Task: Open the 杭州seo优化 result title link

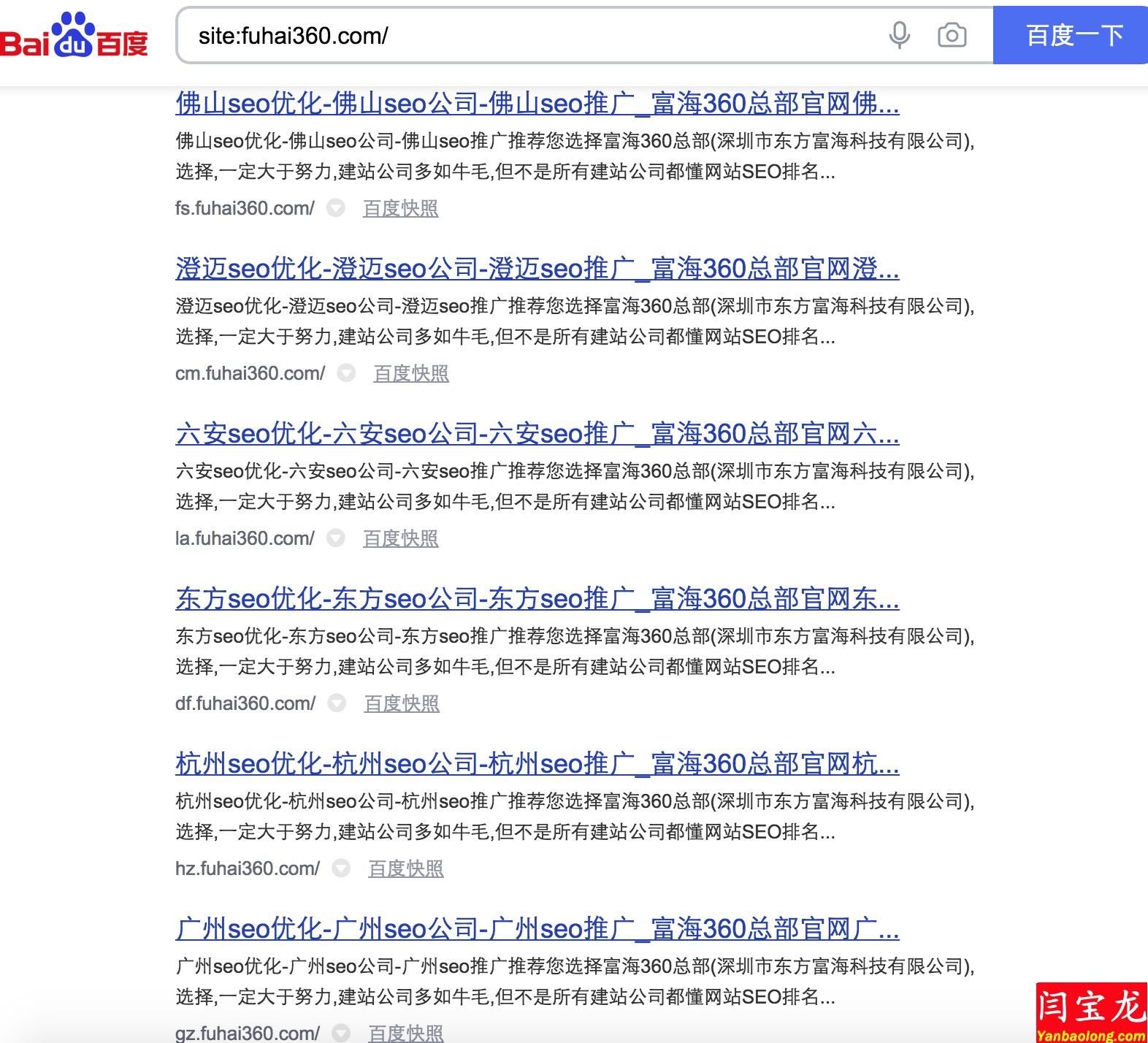Action: click(537, 764)
